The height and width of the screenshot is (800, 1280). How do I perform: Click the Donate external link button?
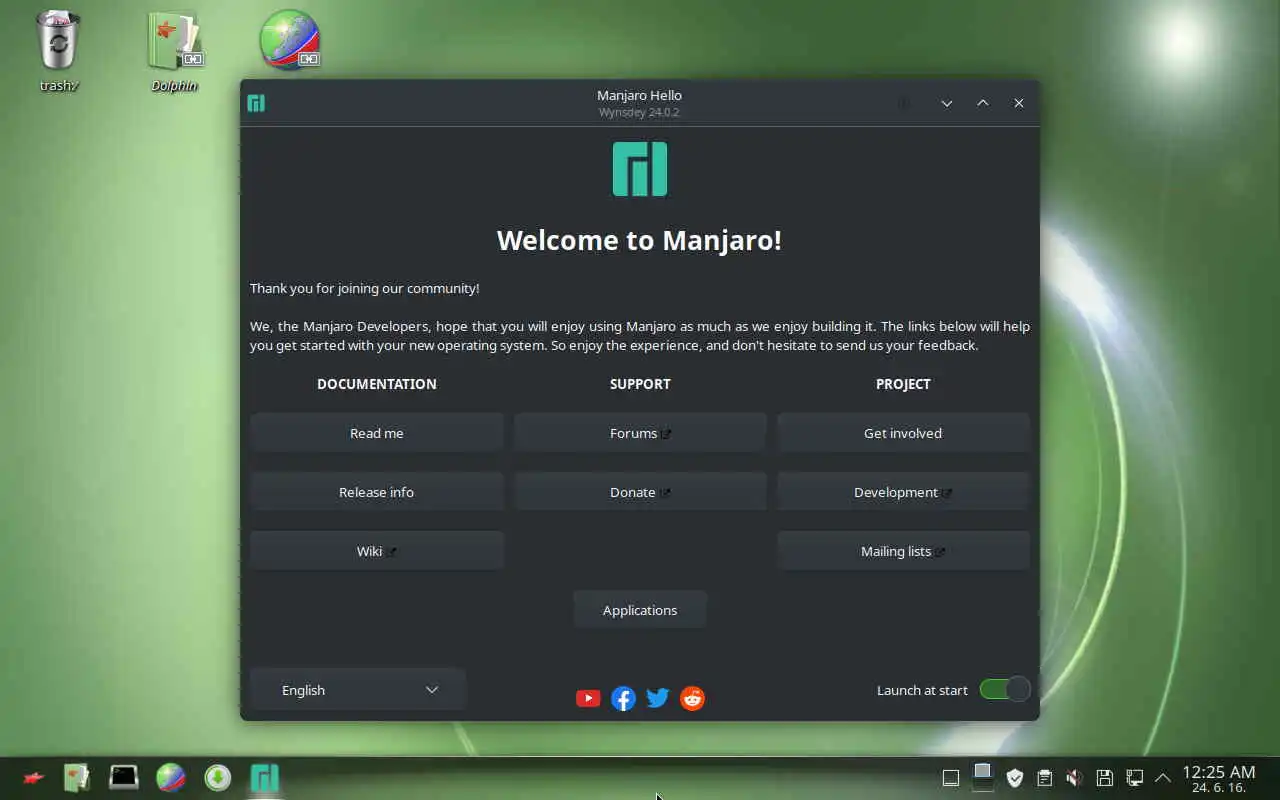[x=640, y=492]
